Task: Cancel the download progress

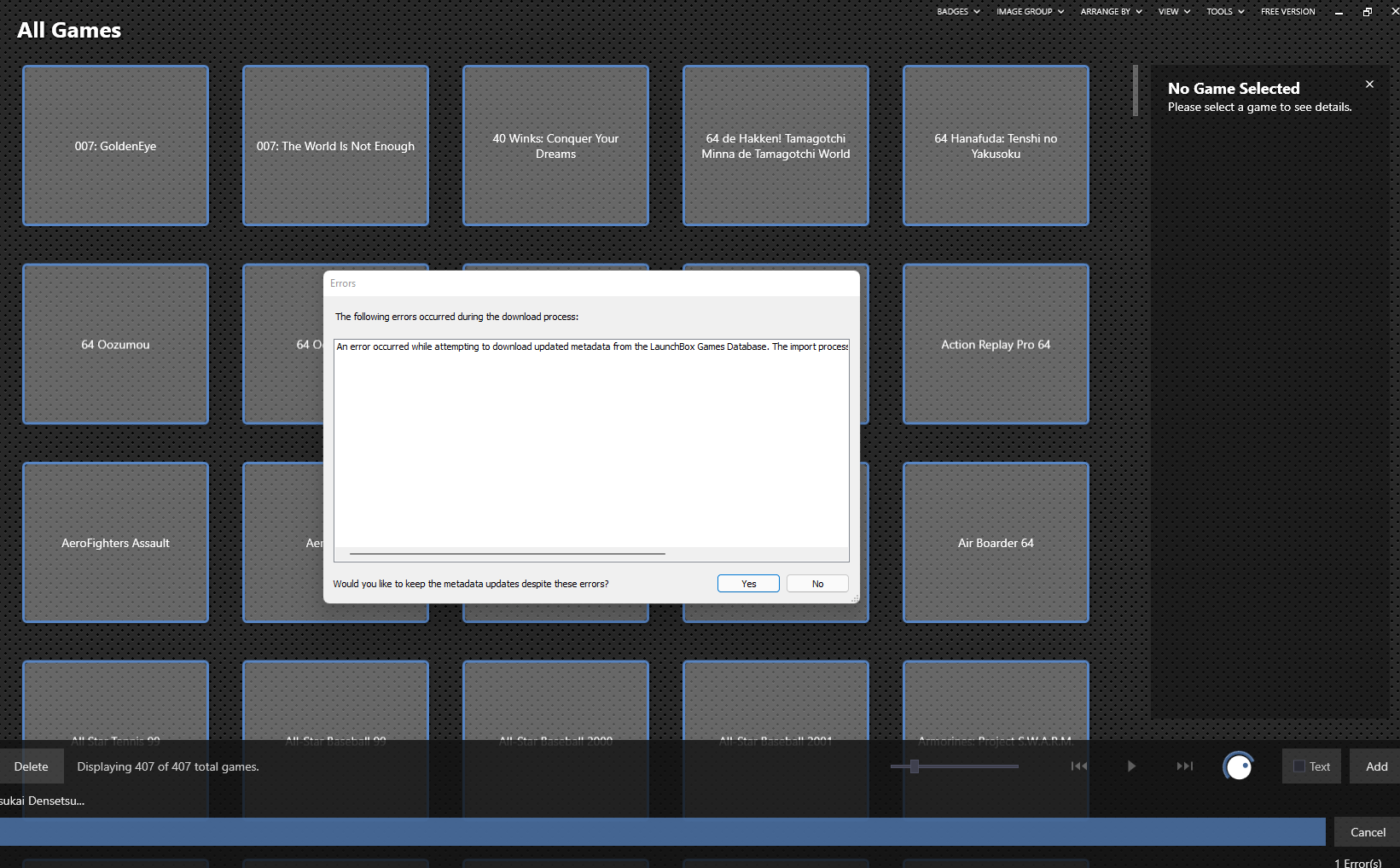Action: 1368,832
